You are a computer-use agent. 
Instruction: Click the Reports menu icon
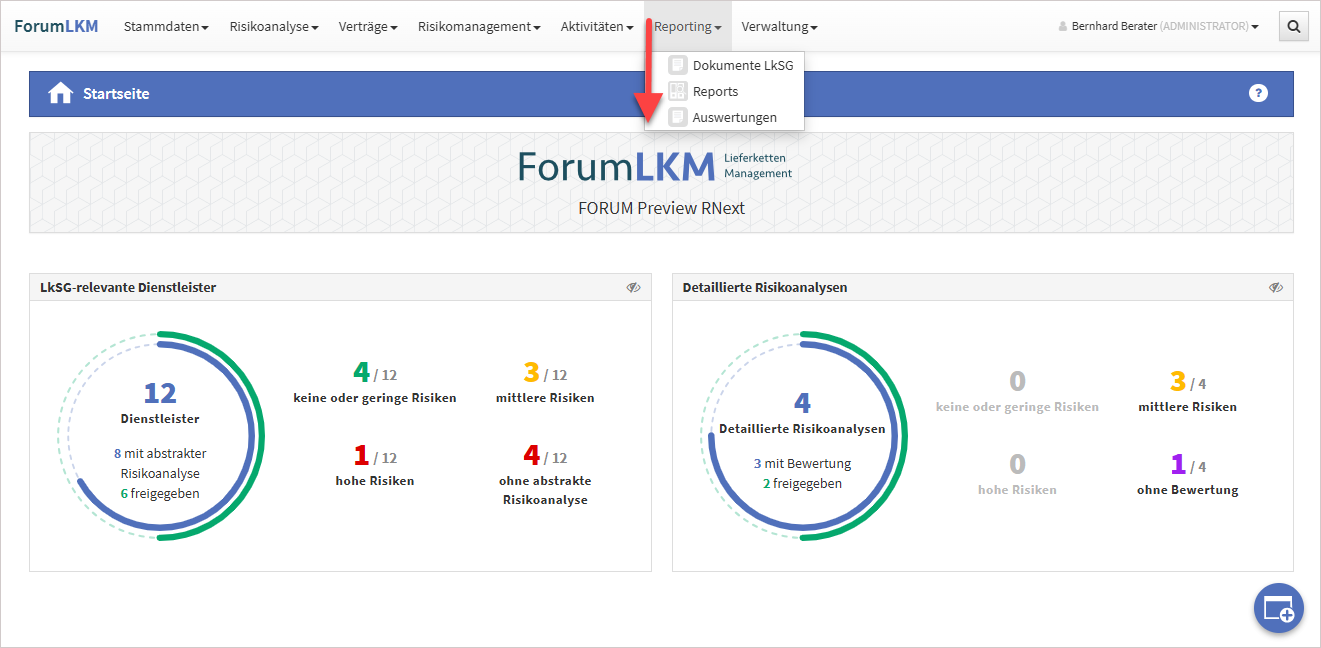[x=678, y=91]
